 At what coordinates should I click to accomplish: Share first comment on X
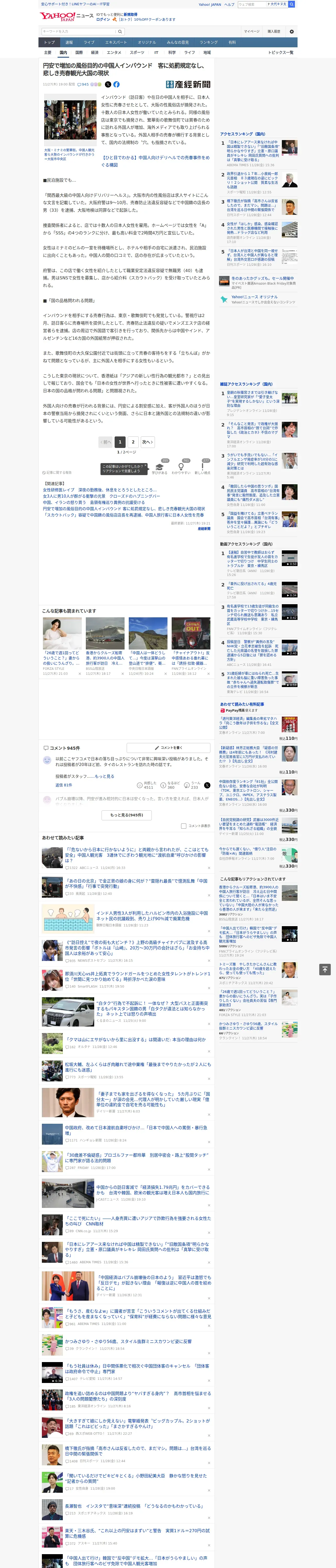[x=207, y=785]
